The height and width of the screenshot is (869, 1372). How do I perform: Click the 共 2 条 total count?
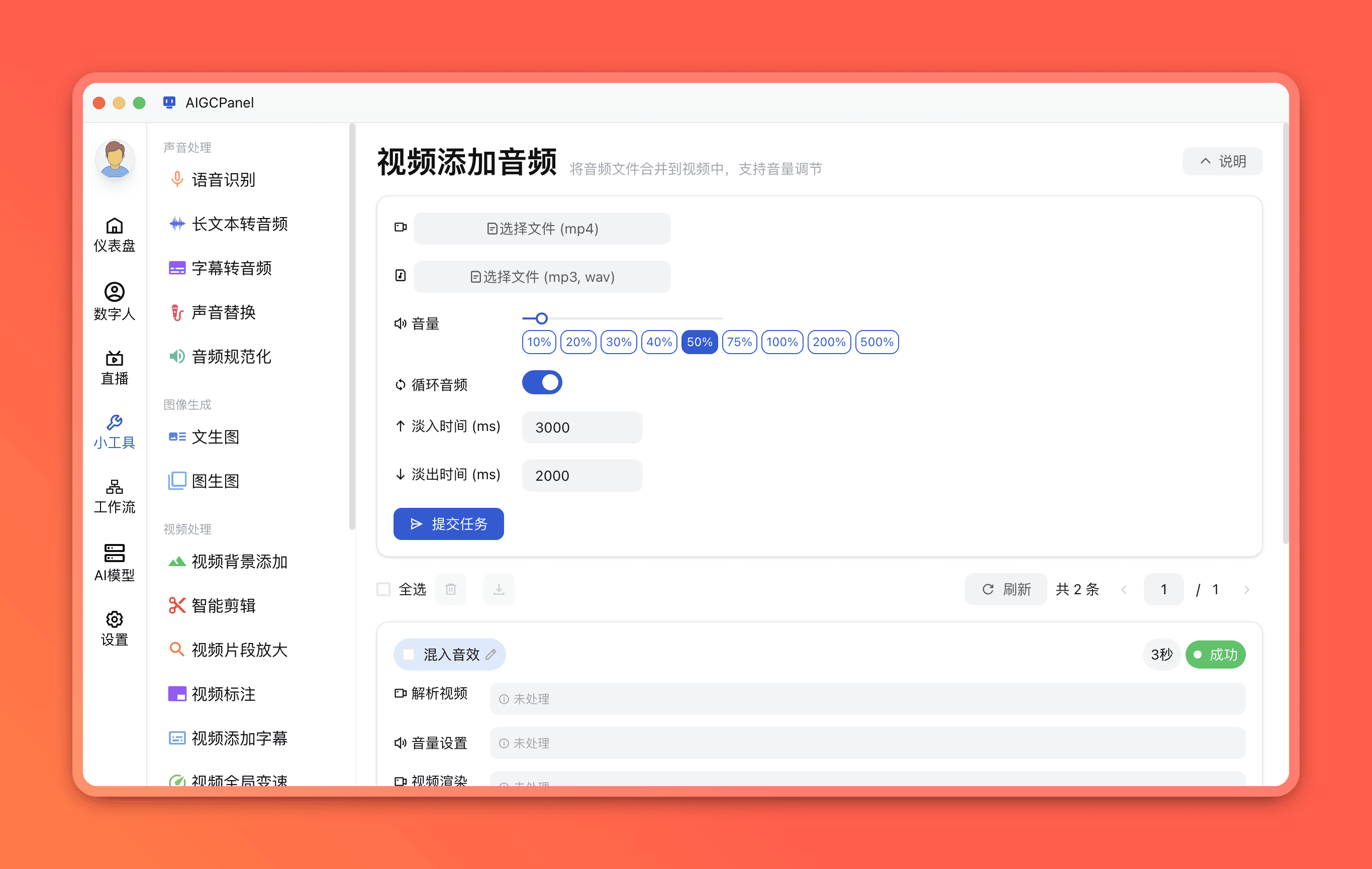(1077, 589)
